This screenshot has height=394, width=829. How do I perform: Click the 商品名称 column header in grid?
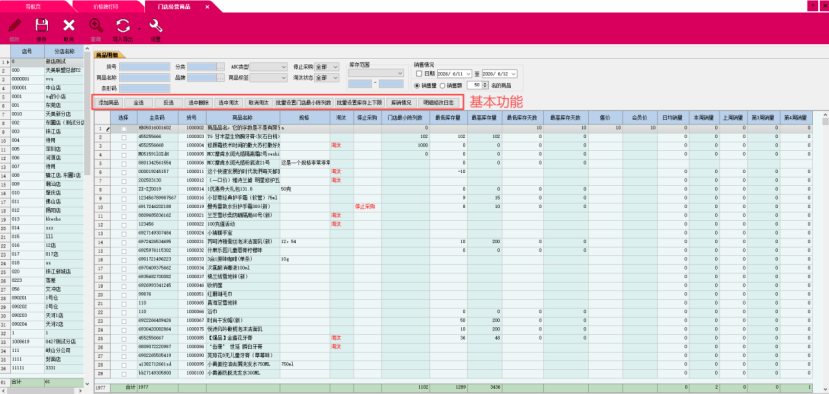point(243,117)
